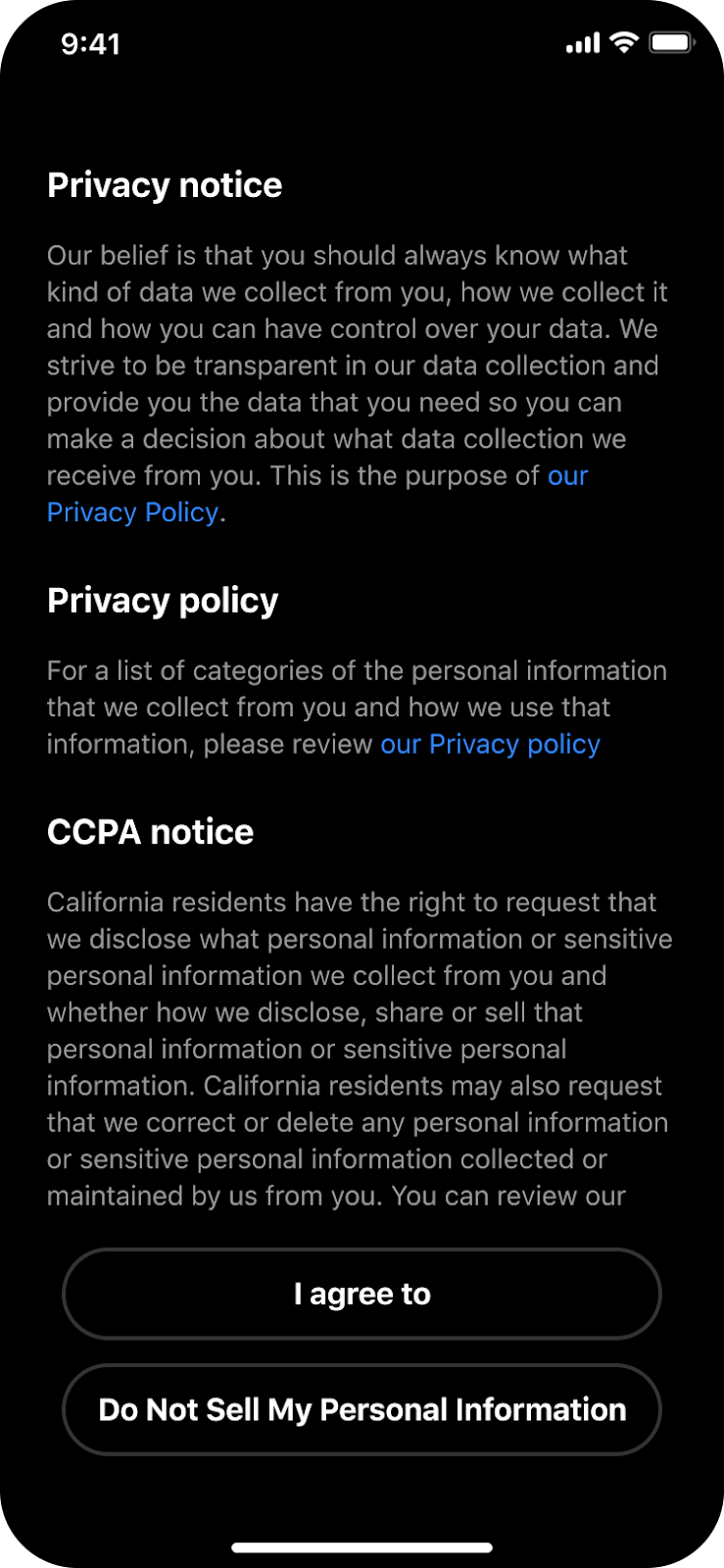
Task: Tap the cellular signal strength icon
Action: click(x=583, y=43)
